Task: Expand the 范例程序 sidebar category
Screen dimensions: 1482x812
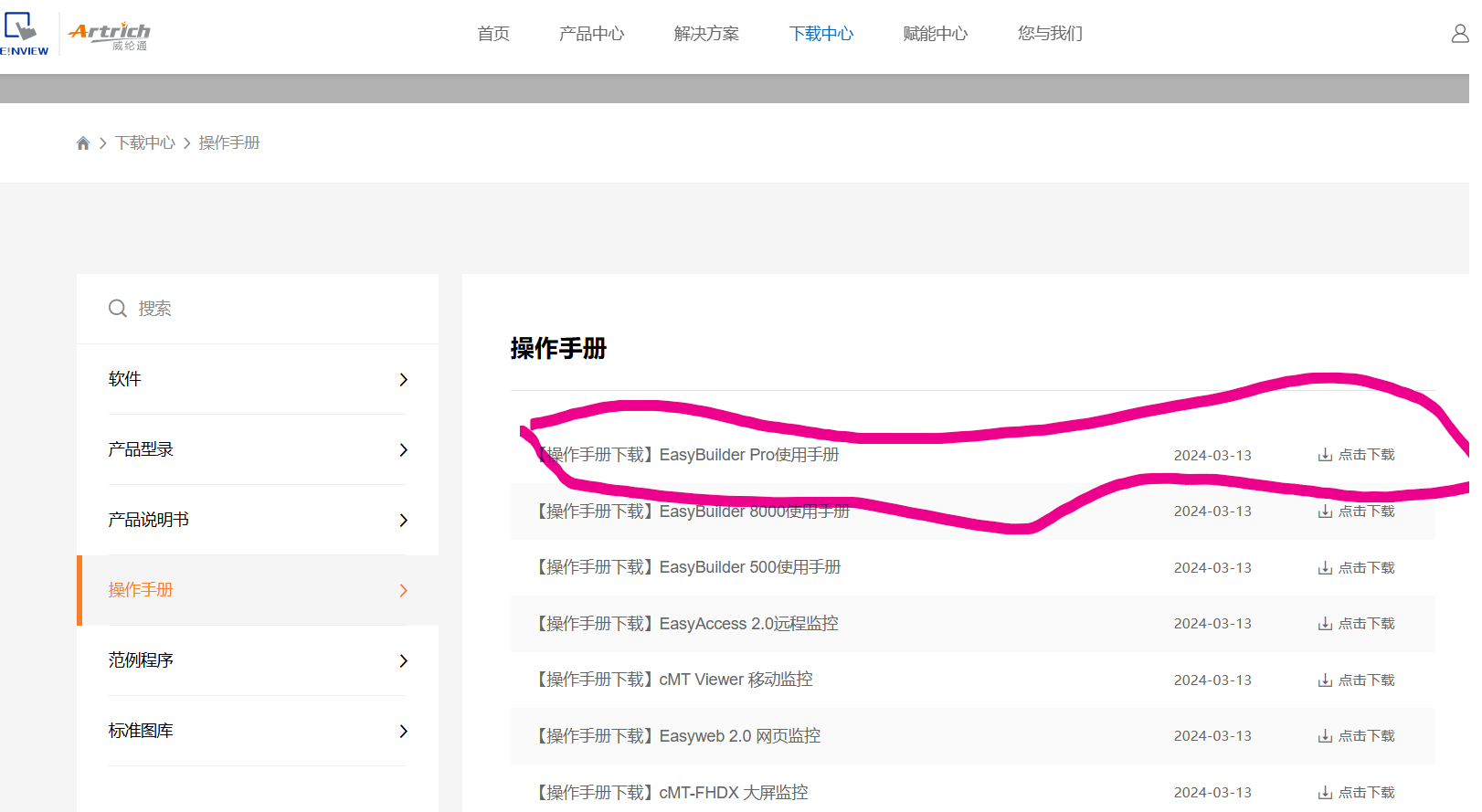Action: pyautogui.click(x=403, y=661)
